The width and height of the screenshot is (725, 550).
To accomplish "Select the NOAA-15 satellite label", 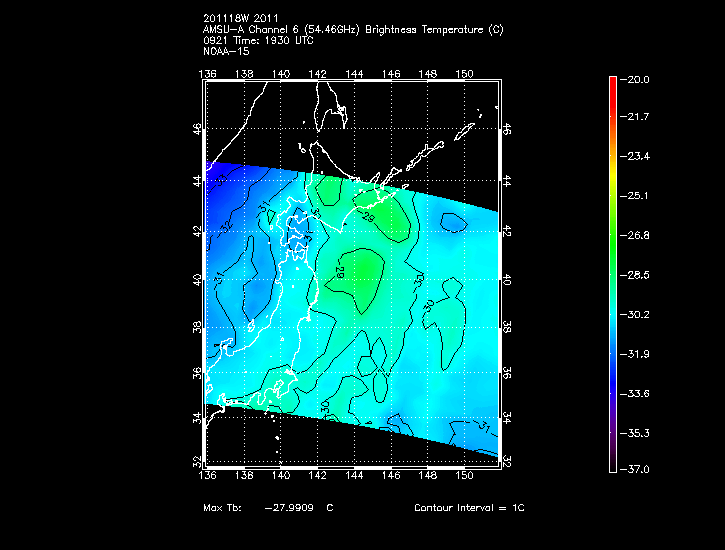I will (225, 51).
